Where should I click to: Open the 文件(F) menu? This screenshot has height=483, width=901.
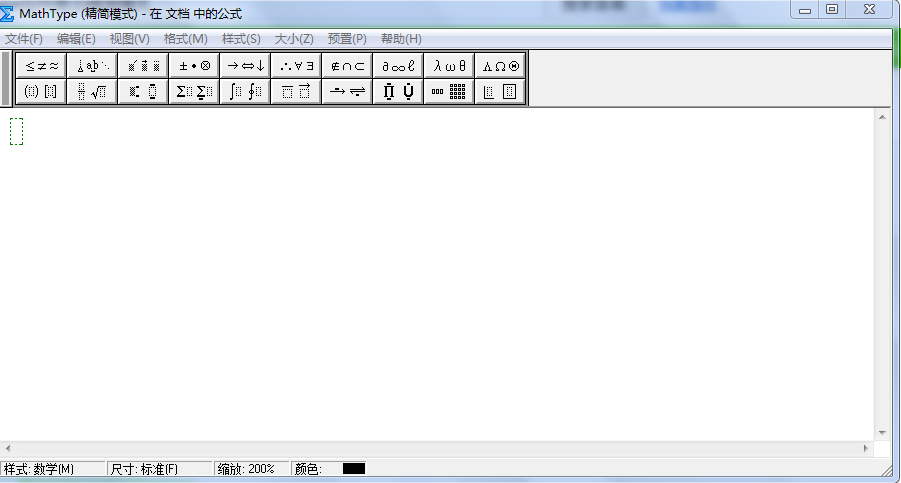click(x=24, y=39)
